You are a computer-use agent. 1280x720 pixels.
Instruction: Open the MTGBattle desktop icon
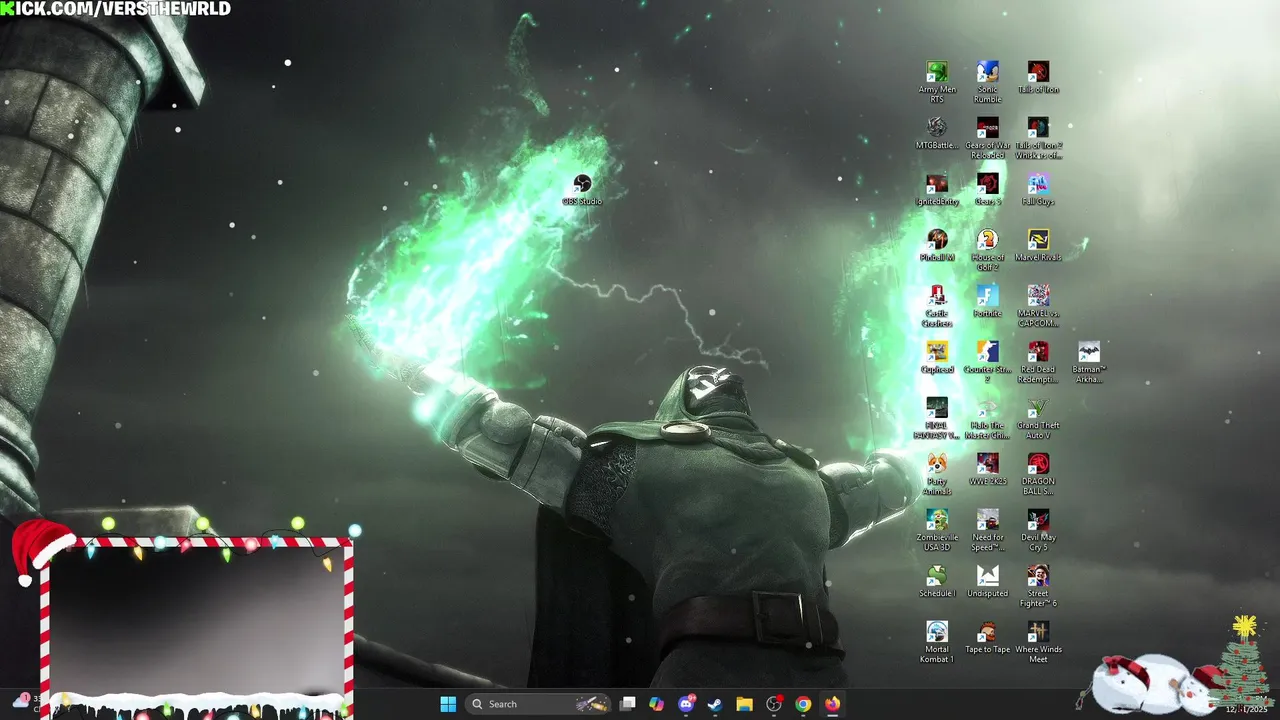coord(937,133)
